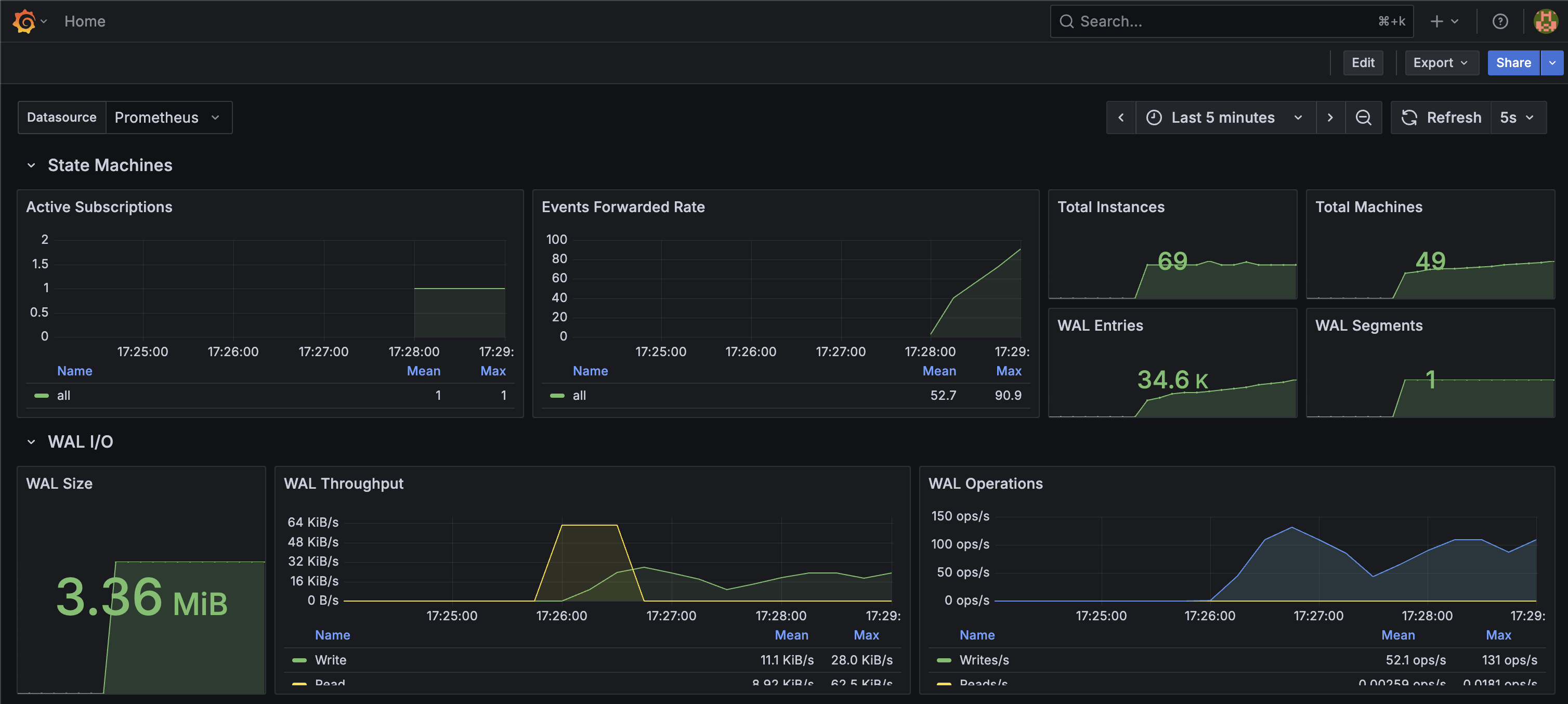Open the Export menu

pyautogui.click(x=1441, y=63)
